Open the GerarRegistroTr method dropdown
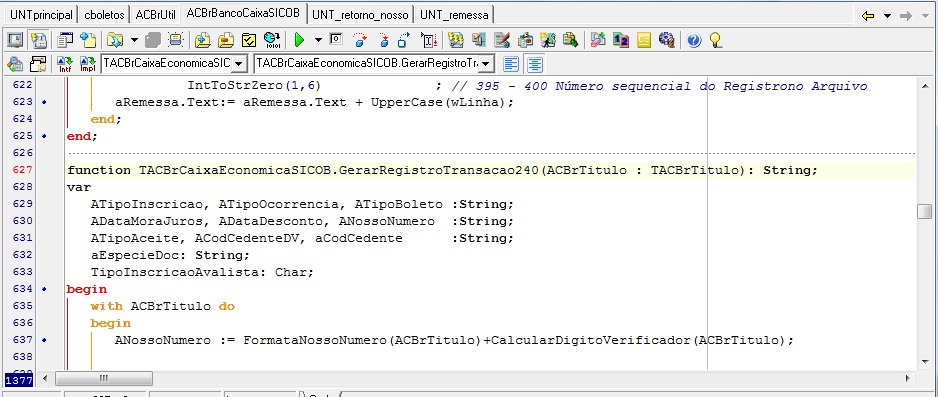Image resolution: width=938 pixels, height=397 pixels. (x=486, y=63)
